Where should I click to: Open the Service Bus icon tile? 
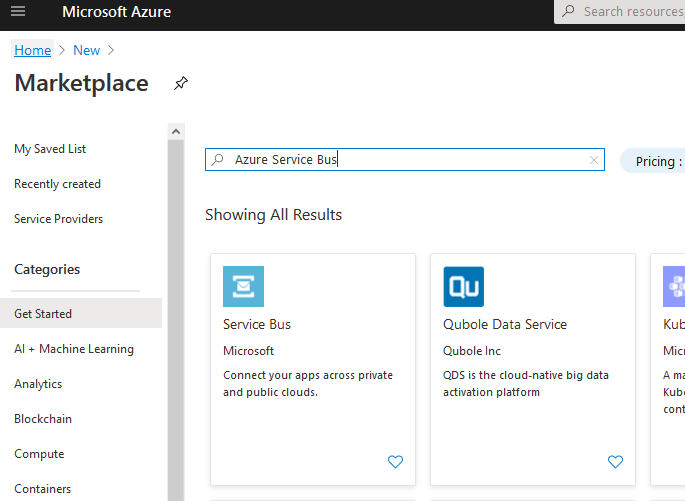(x=243, y=287)
